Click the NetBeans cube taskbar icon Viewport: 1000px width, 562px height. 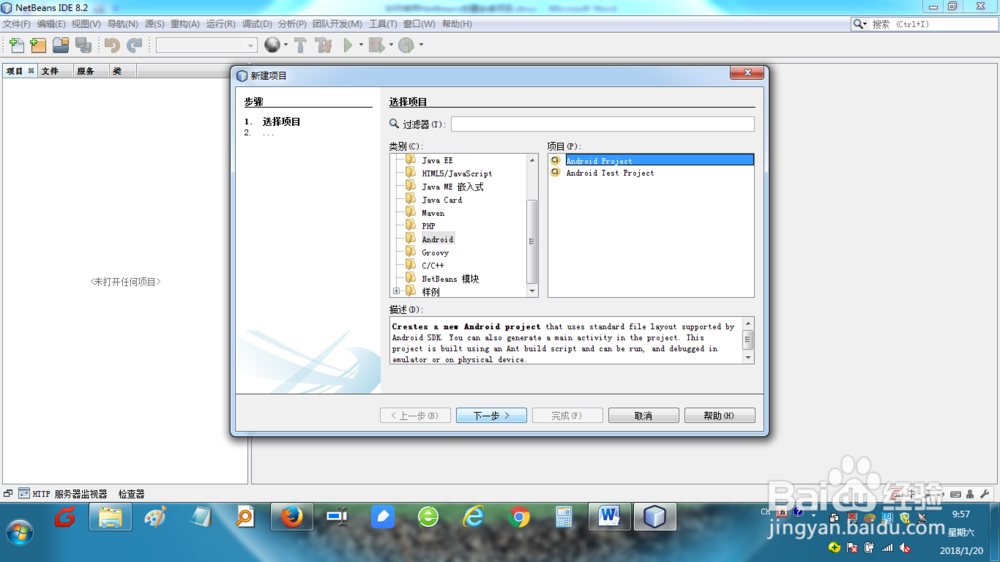pos(655,517)
